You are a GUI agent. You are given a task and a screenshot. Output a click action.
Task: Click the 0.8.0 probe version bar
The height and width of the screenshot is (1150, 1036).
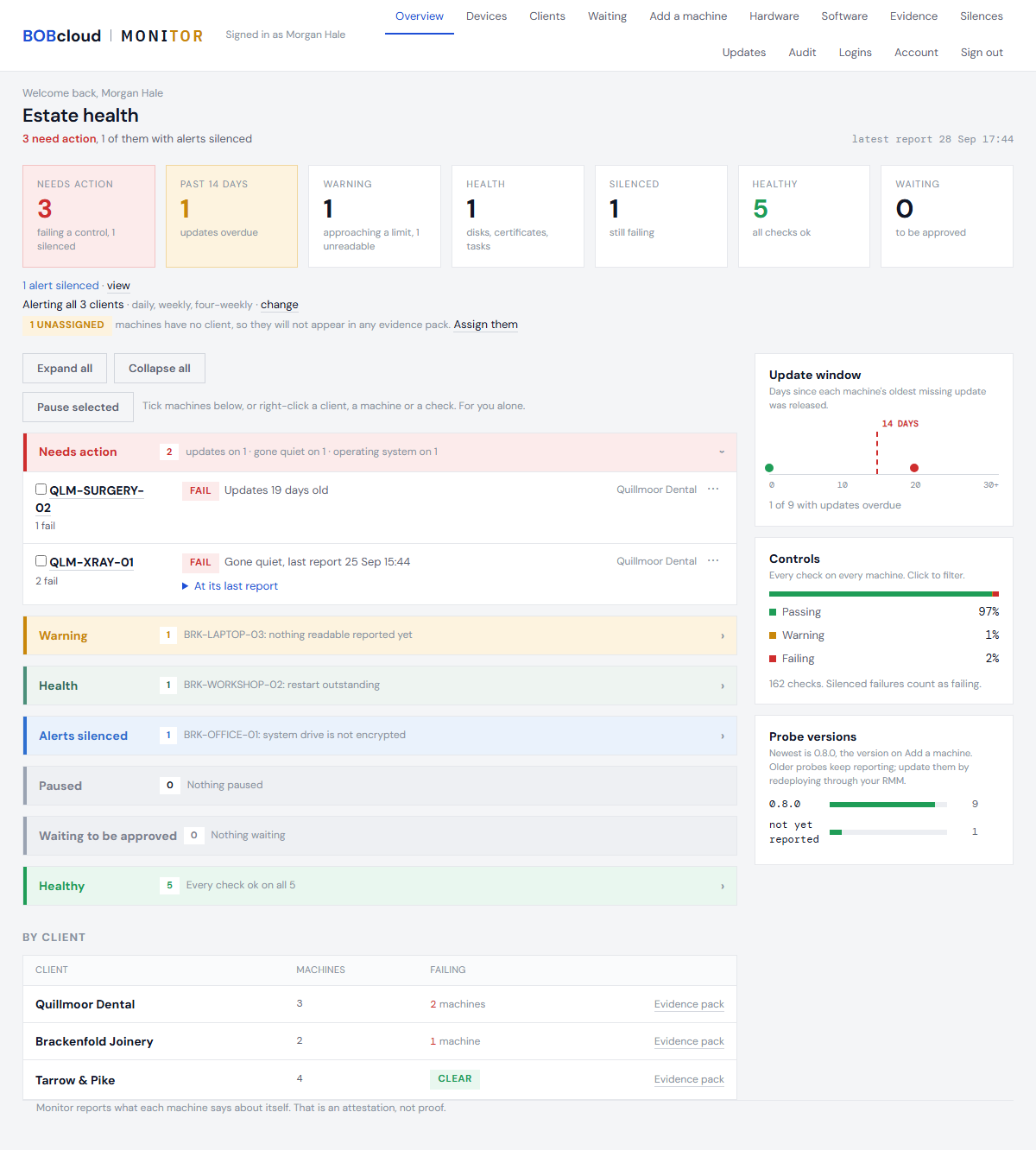(888, 805)
